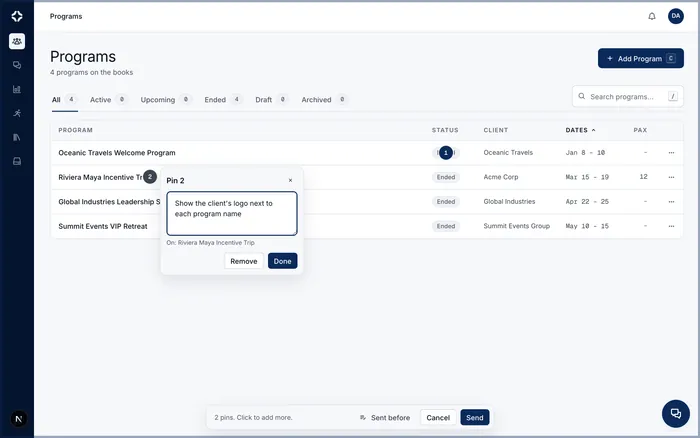Image resolution: width=700 pixels, height=438 pixels.
Task: Open the chat bubbles sidebar icon
Action: (17, 65)
